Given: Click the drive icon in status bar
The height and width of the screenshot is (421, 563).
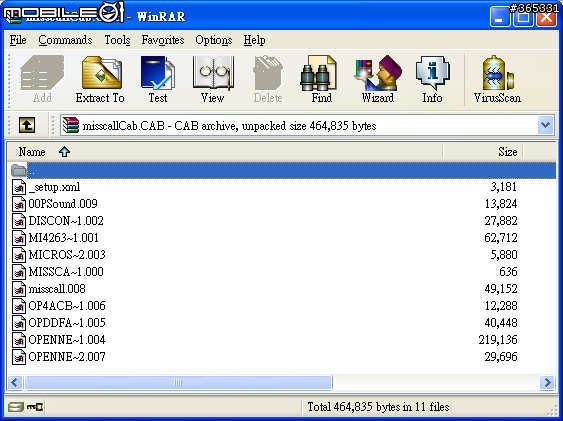Looking at the screenshot, I should [15, 407].
